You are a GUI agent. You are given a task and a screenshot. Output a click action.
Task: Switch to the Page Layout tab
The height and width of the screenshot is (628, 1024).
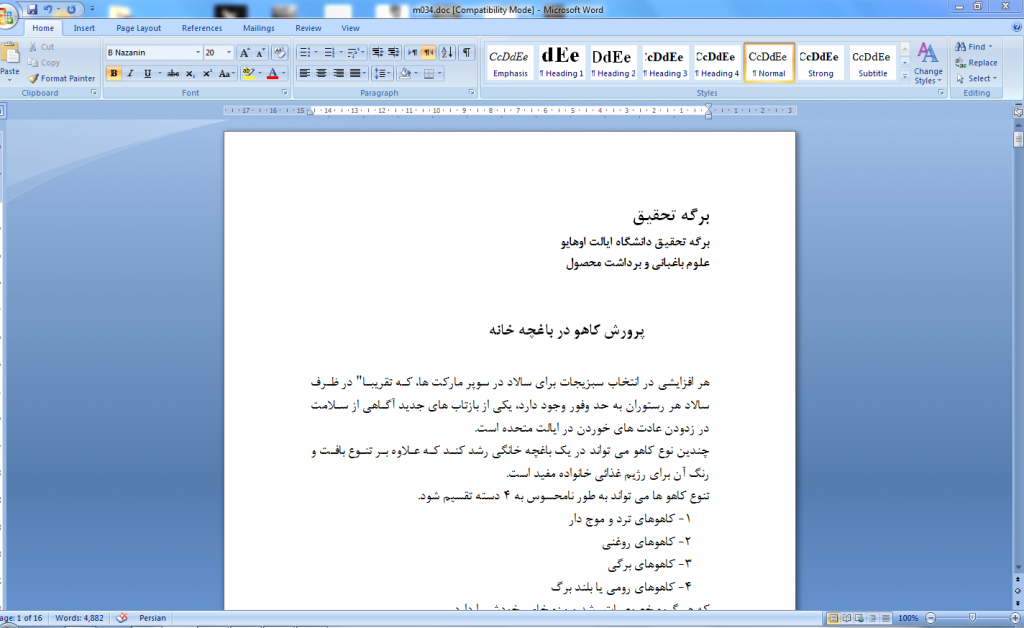[x=138, y=28]
